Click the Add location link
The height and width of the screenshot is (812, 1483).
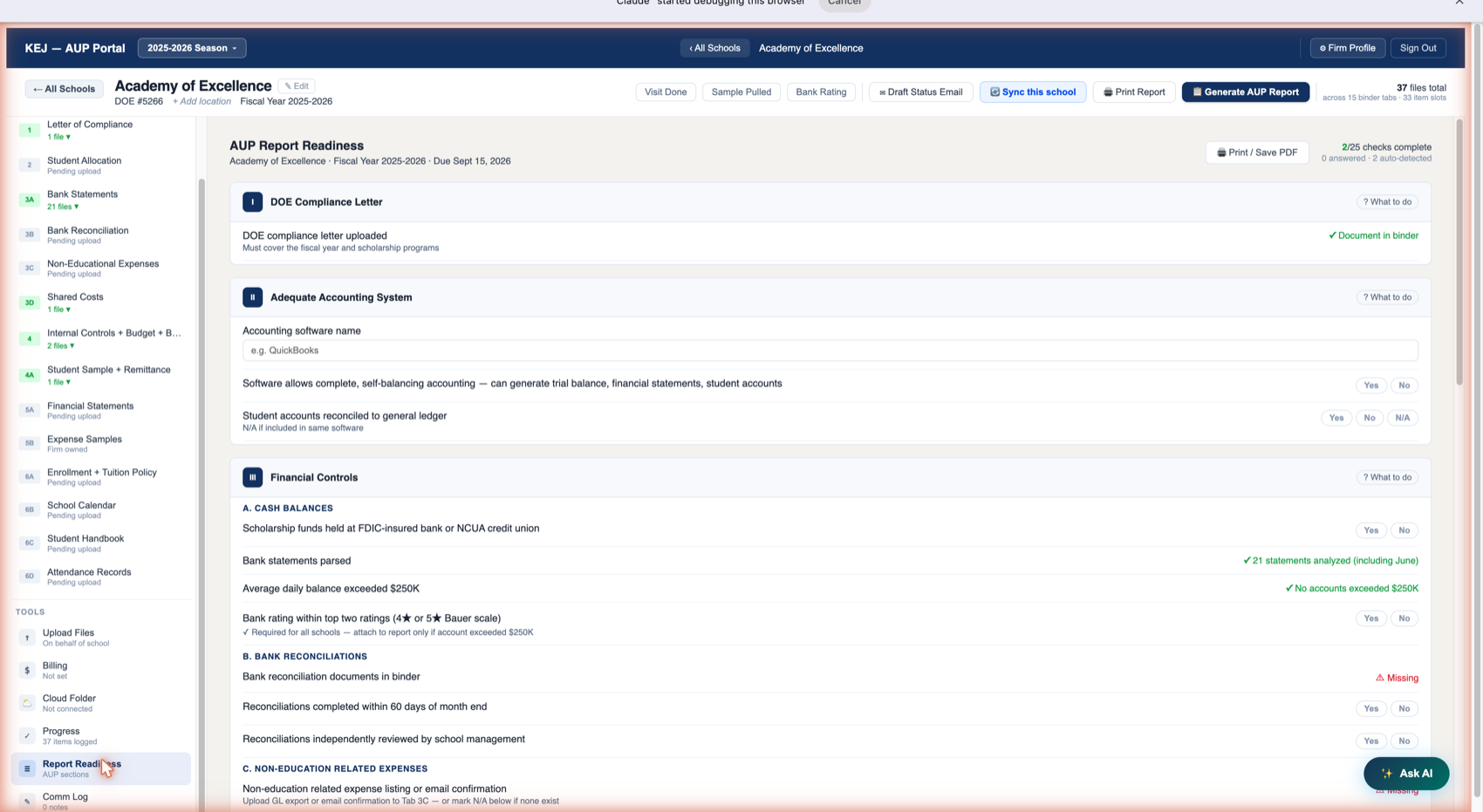(202, 101)
